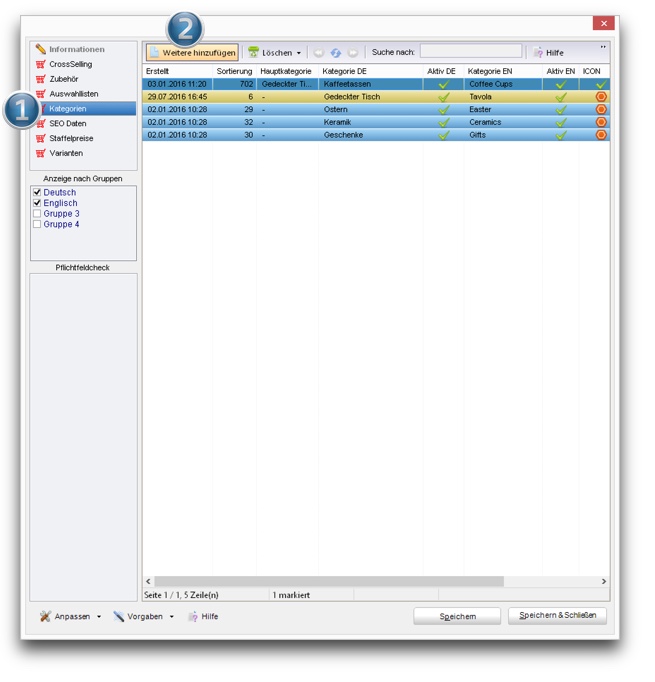The width and height of the screenshot is (655, 682).
Task: Click the previous page arrow icon
Action: coord(319,53)
